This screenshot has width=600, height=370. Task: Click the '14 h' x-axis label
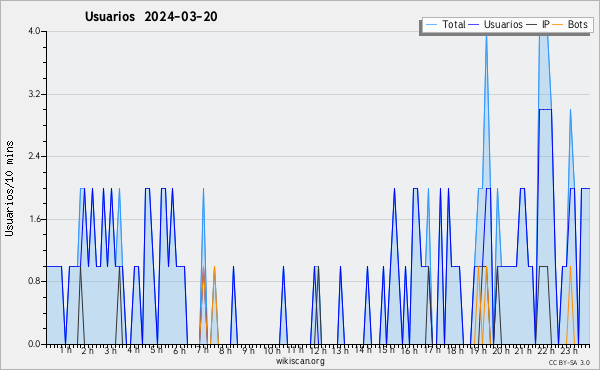[363, 350]
